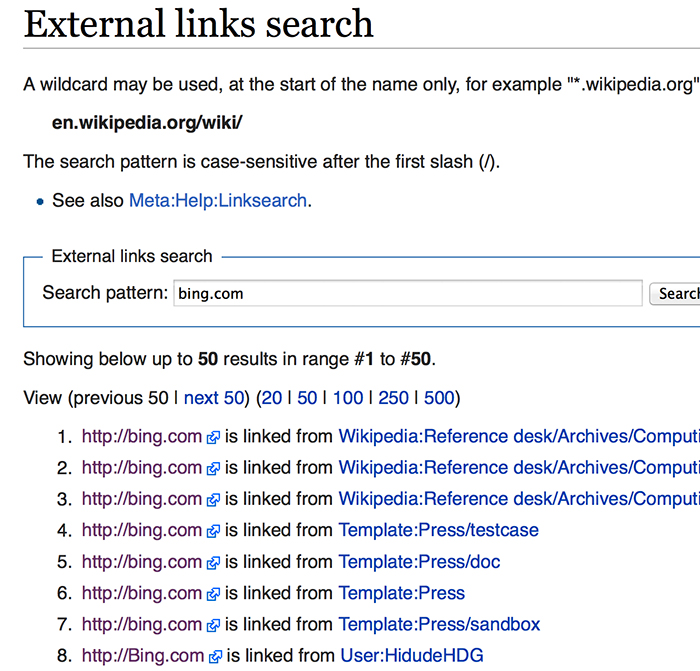Click external-link icon in result 1
This screenshot has height=671, width=700.
coord(213,438)
